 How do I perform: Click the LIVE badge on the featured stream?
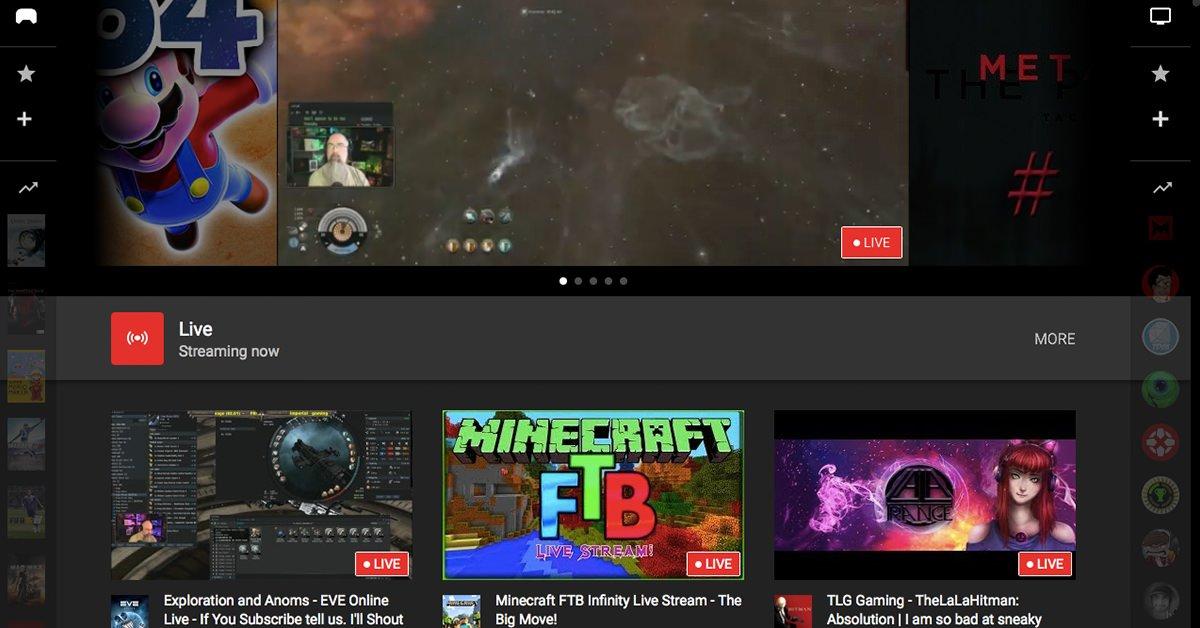click(872, 243)
